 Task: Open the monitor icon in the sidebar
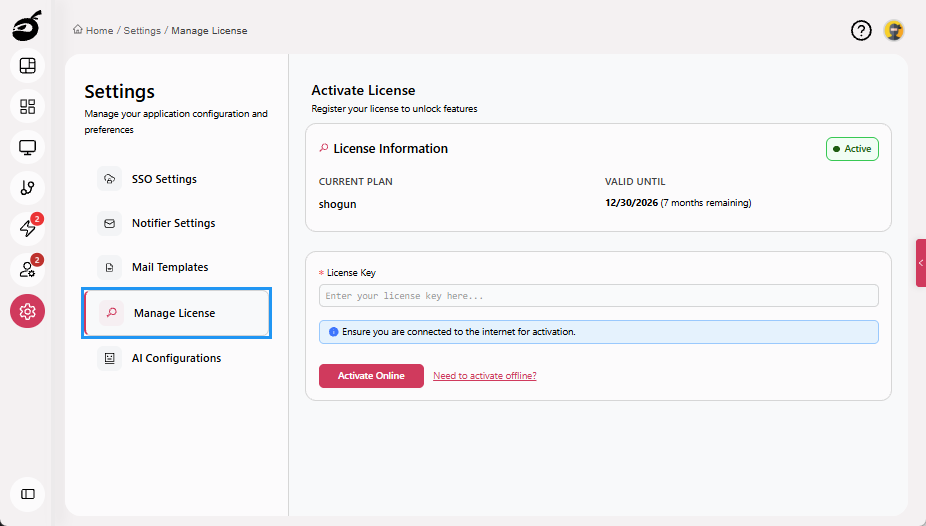pos(27,147)
